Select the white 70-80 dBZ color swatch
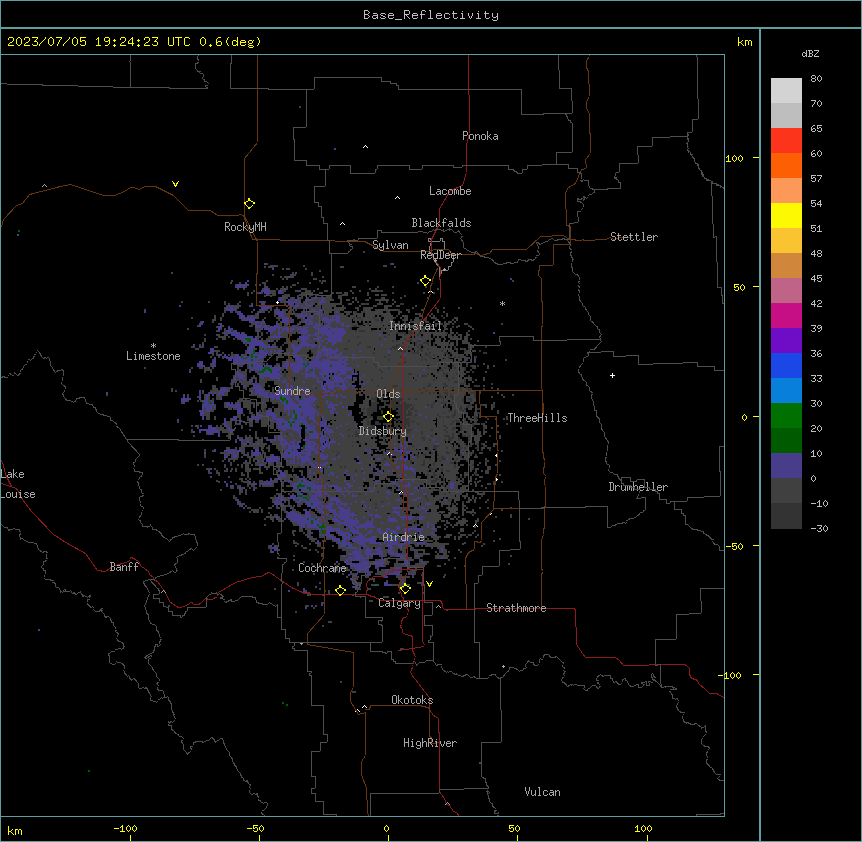This screenshot has height=842, width=862. [x=786, y=91]
